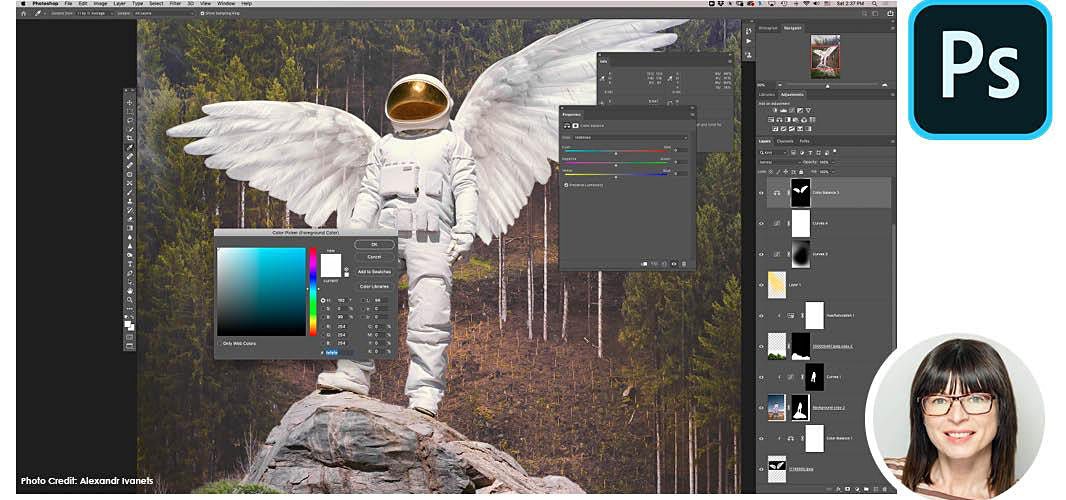Adjust the Navigator zoom slider
The width and height of the screenshot is (1066, 500).
pyautogui.click(x=828, y=85)
